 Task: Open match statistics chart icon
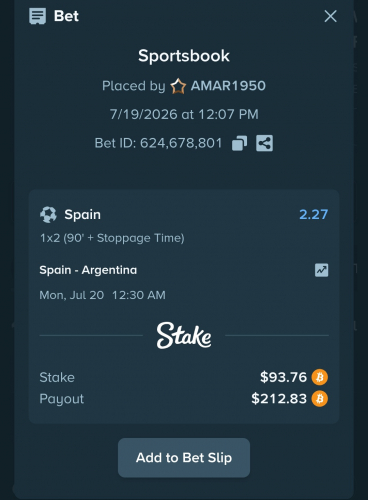tap(321, 270)
